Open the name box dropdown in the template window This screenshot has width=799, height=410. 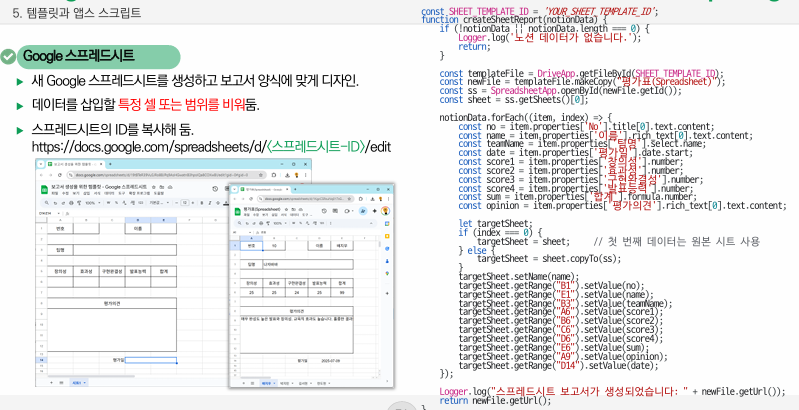[59, 213]
